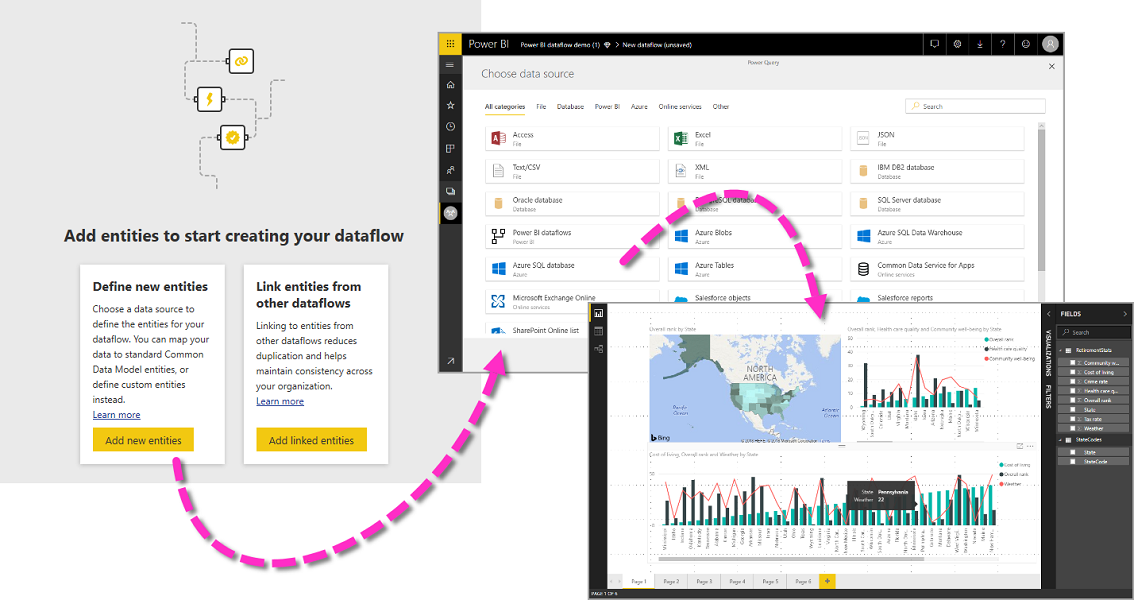This screenshot has height=600, width=1134.
Task: Choose the JSON file data source
Action: 937,139
